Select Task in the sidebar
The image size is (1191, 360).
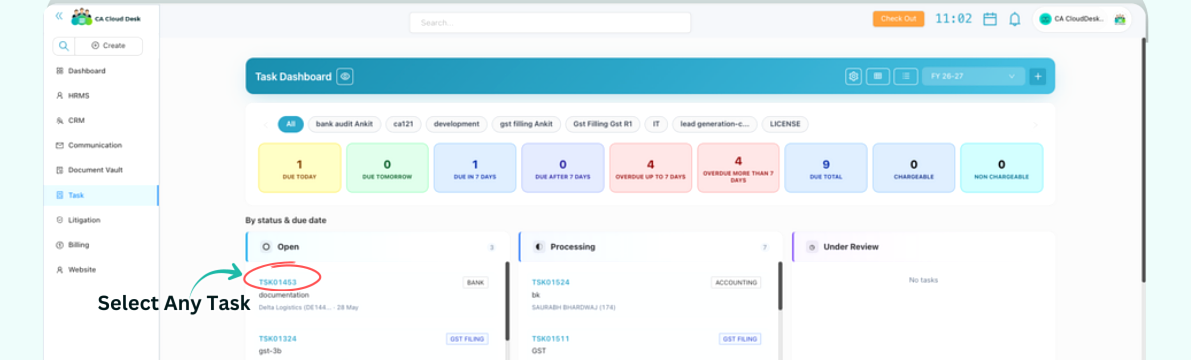pyautogui.click(x=101, y=195)
